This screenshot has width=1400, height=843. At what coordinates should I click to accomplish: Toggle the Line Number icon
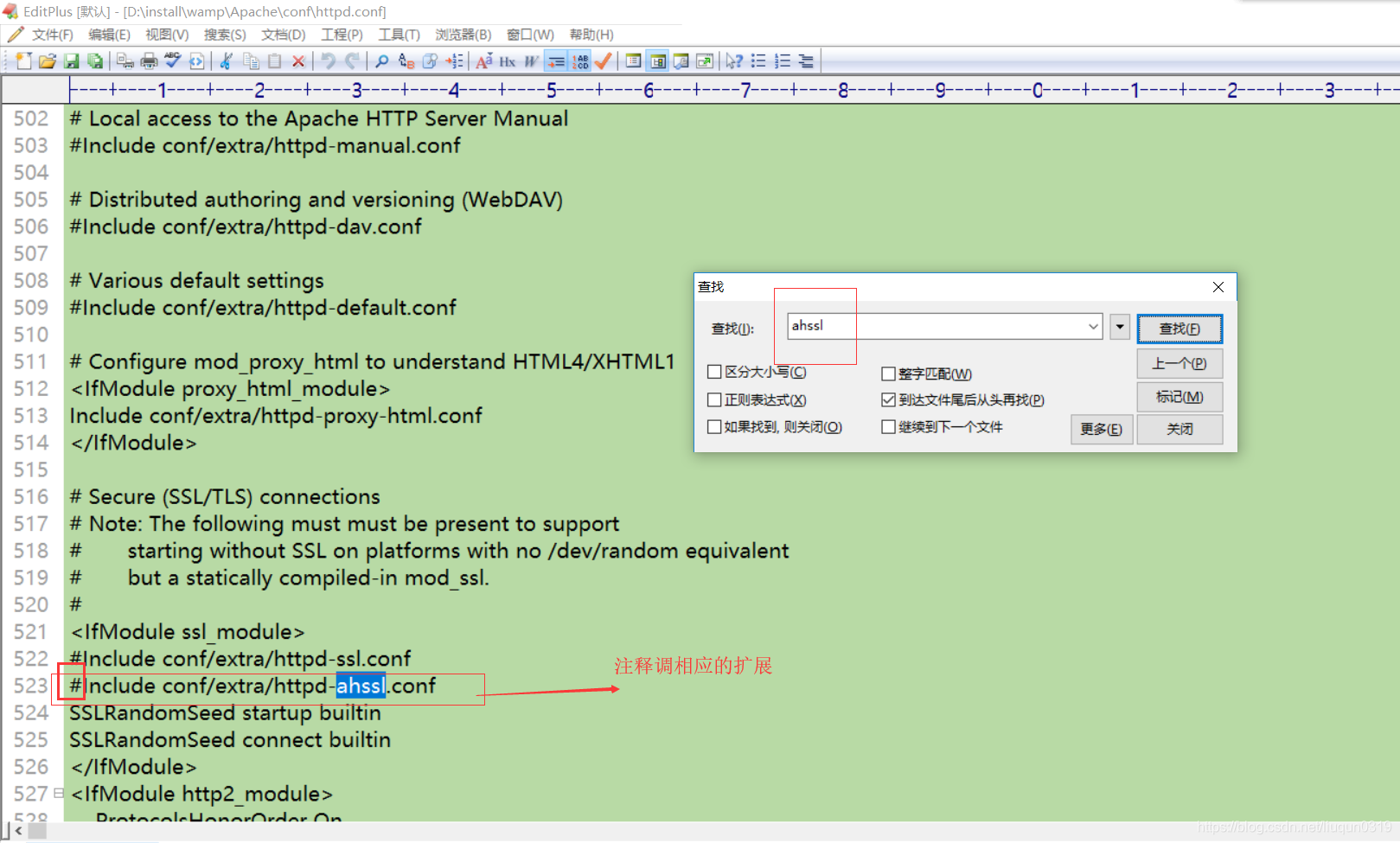coord(579,61)
